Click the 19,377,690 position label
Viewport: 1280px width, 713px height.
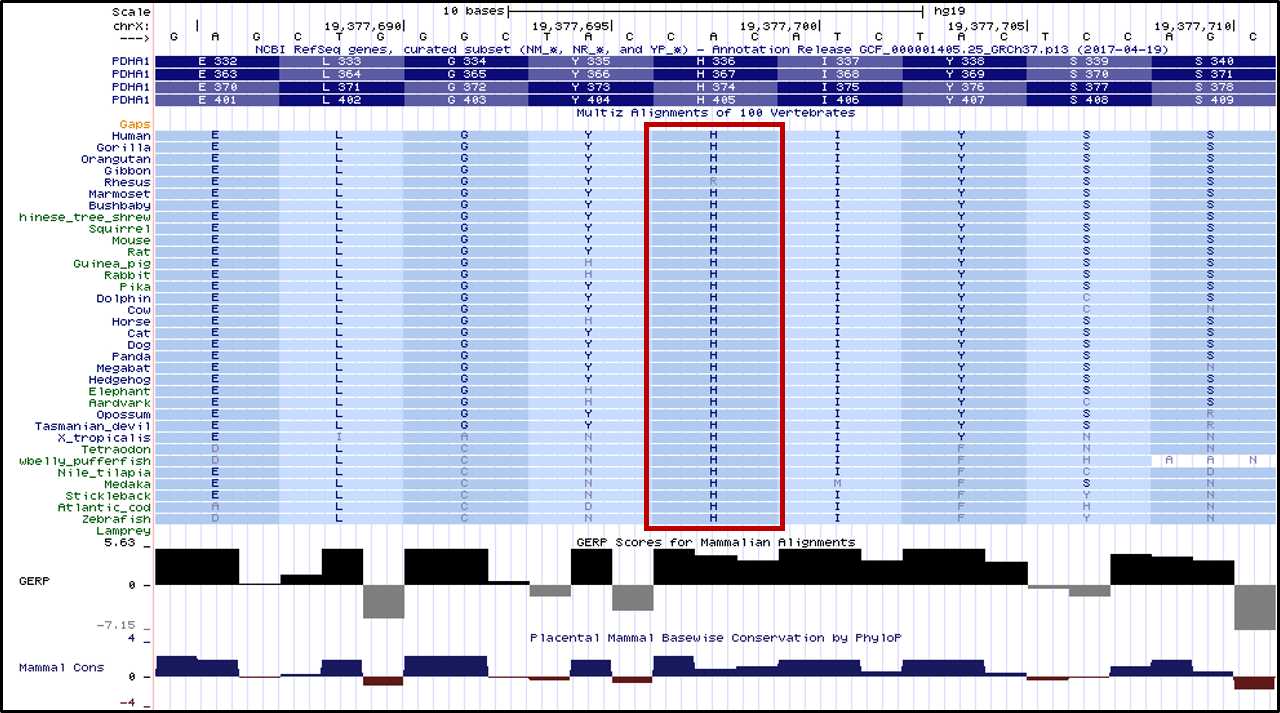pyautogui.click(x=363, y=25)
